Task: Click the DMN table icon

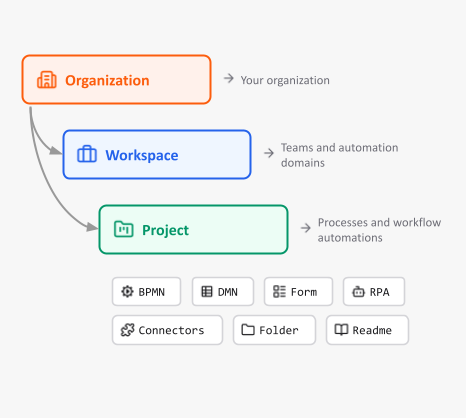Action: tap(207, 291)
